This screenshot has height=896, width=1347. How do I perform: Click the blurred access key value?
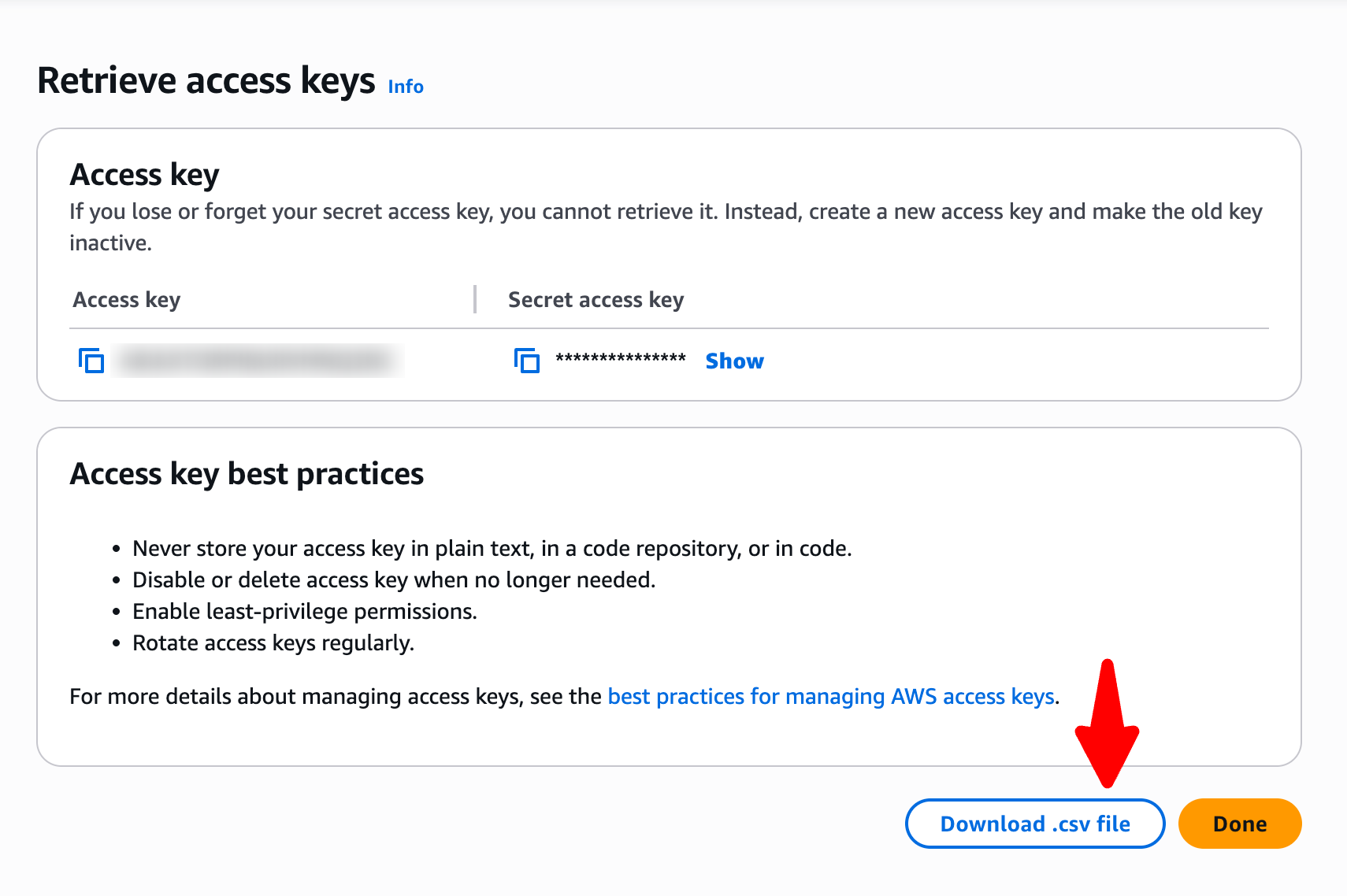tap(258, 361)
